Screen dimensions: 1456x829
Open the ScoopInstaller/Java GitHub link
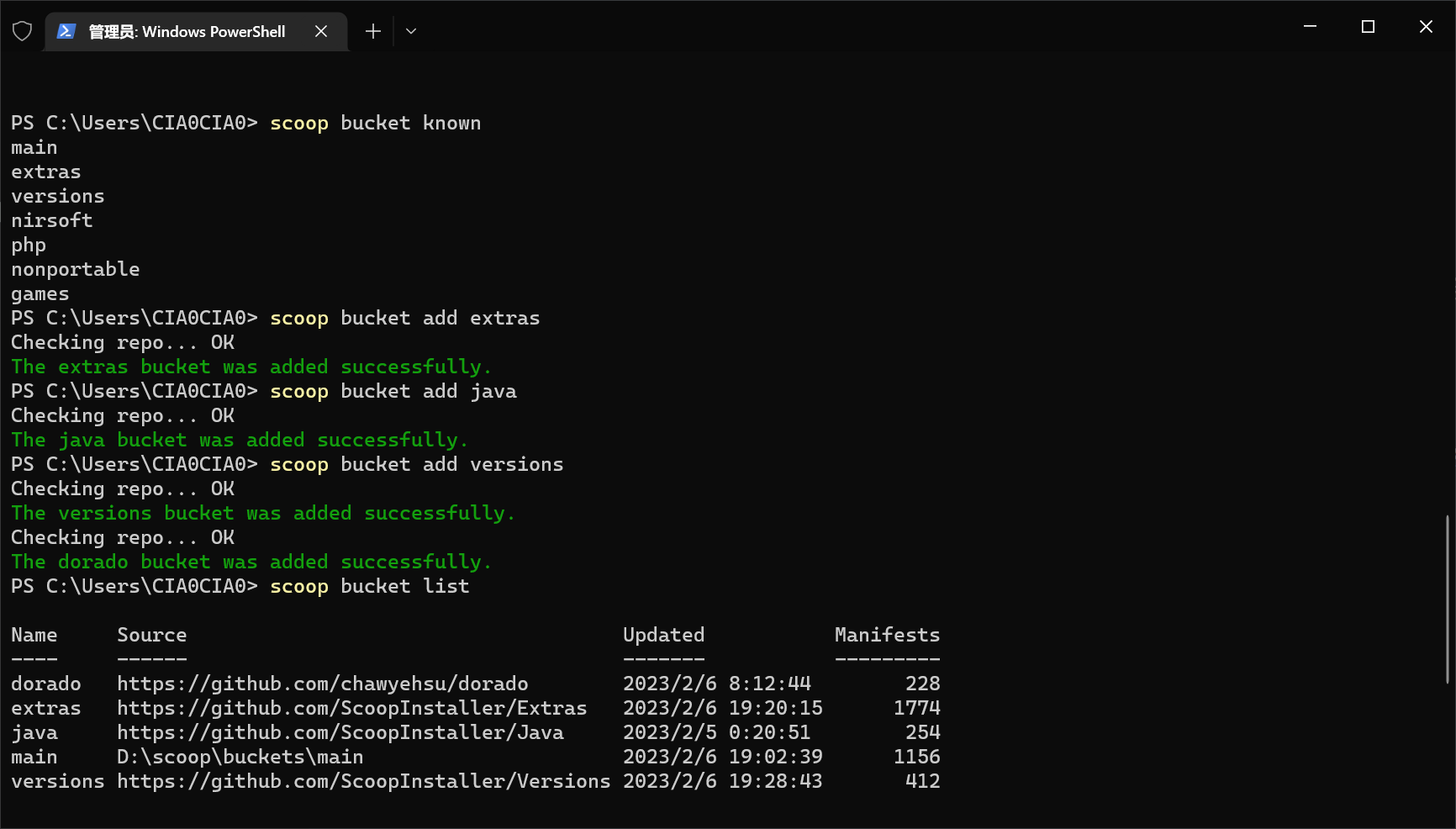coord(340,732)
